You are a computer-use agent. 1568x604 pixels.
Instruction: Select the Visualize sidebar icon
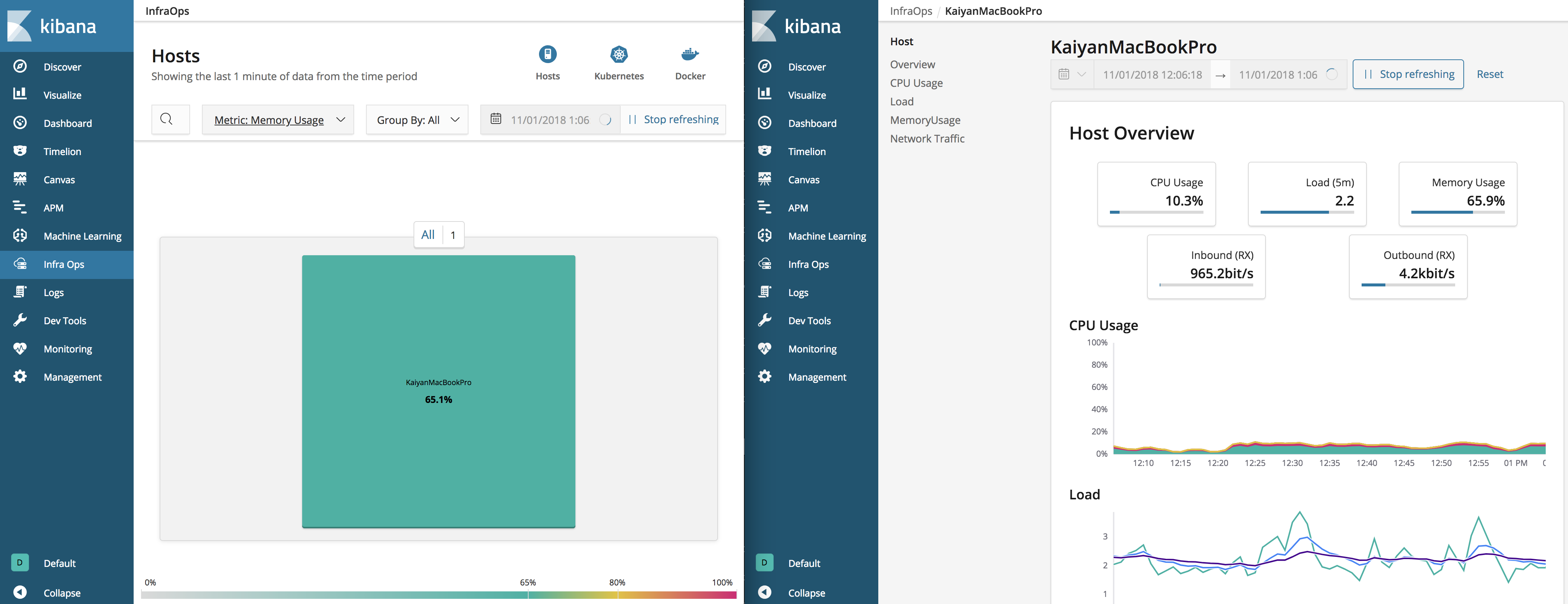click(x=20, y=95)
